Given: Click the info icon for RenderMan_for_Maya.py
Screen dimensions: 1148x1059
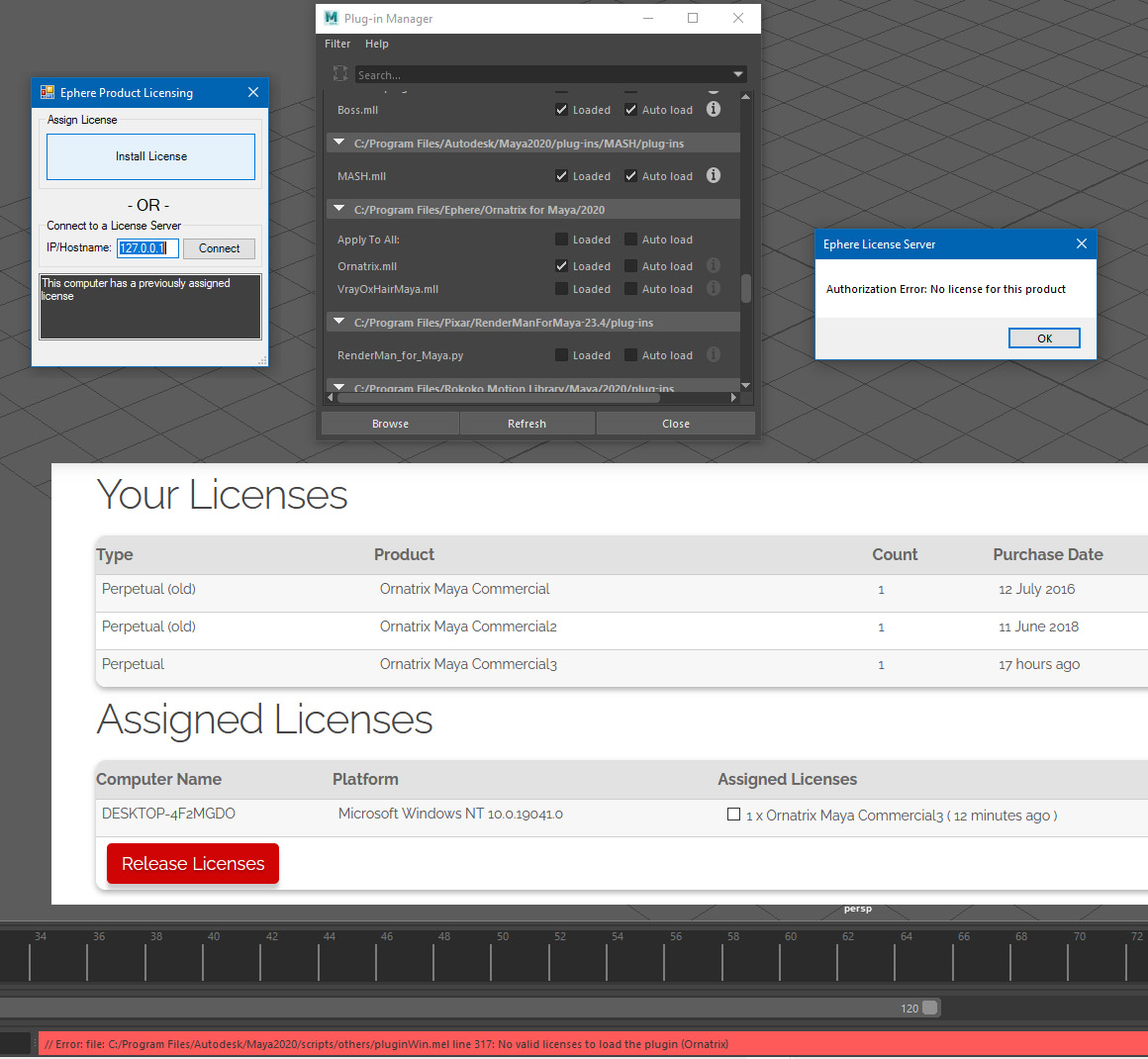Looking at the screenshot, I should tap(714, 354).
